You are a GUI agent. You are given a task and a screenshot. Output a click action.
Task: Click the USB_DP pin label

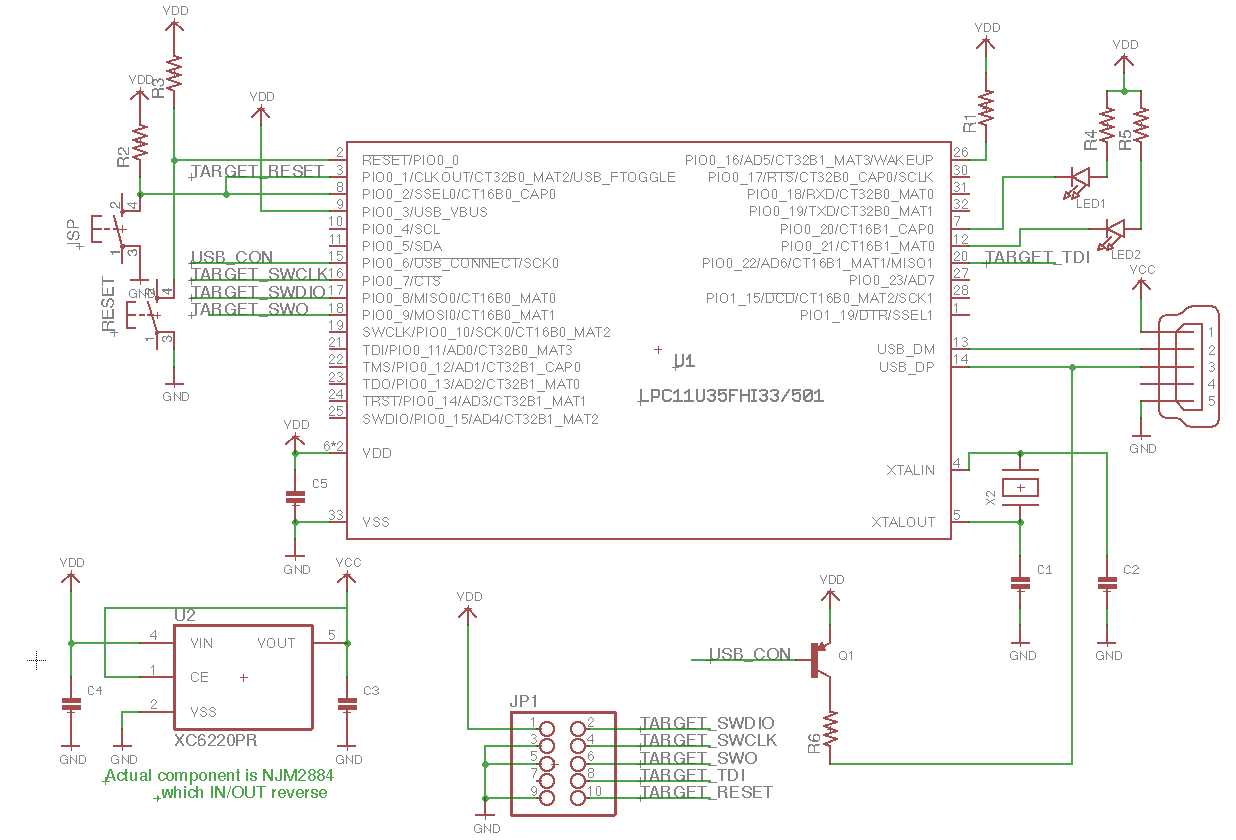(906, 366)
